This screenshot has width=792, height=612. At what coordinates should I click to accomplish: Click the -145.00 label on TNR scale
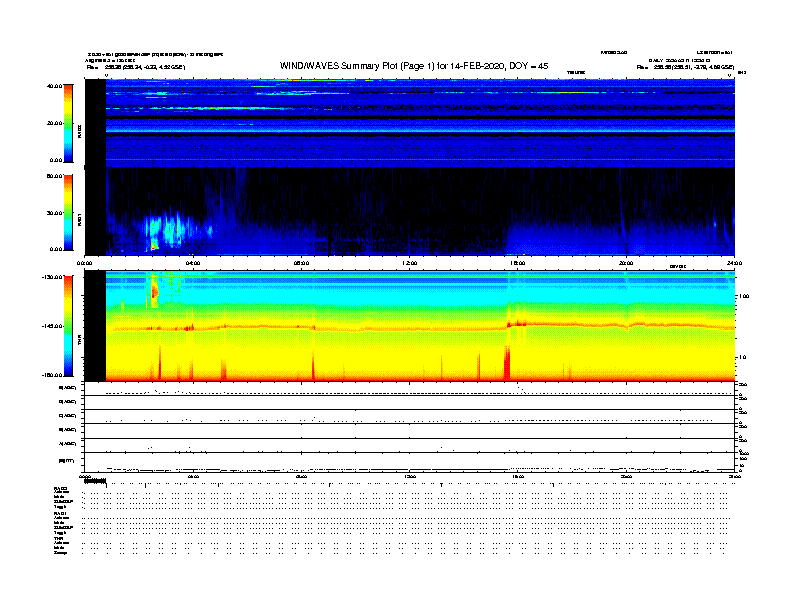click(53, 326)
